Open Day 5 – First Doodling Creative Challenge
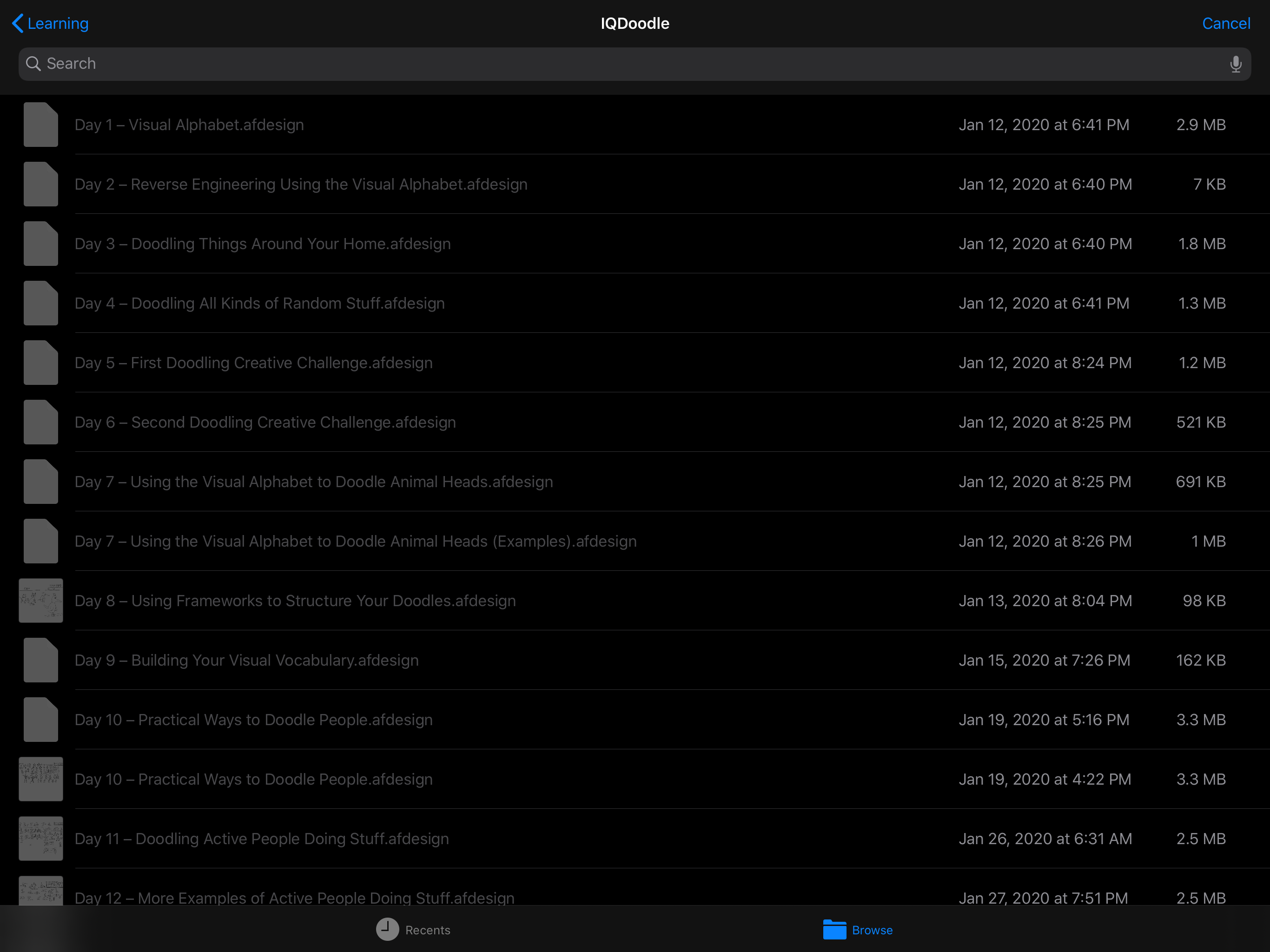This screenshot has width=1270, height=952. point(635,363)
